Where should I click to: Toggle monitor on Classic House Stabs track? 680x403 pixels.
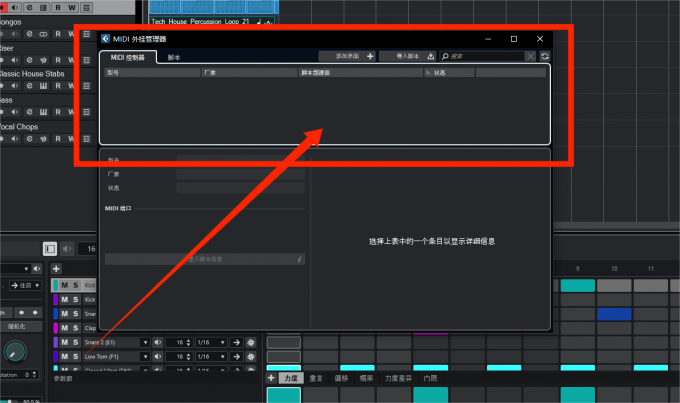pyautogui.click(x=15, y=86)
